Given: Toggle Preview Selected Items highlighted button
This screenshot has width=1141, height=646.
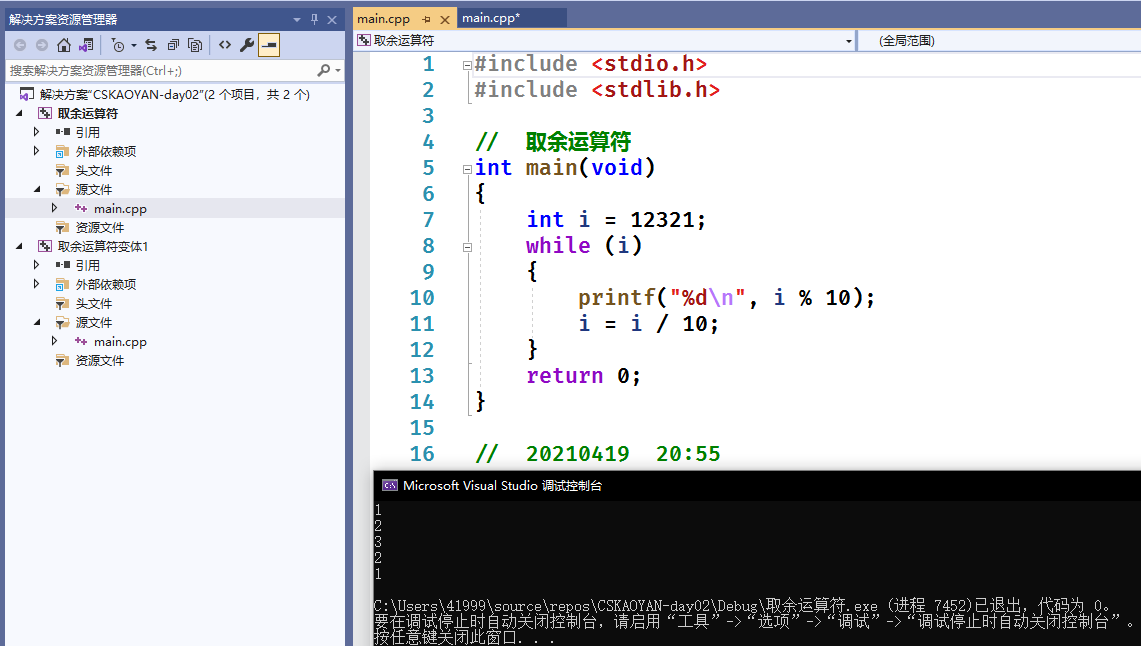Looking at the screenshot, I should [x=269, y=45].
